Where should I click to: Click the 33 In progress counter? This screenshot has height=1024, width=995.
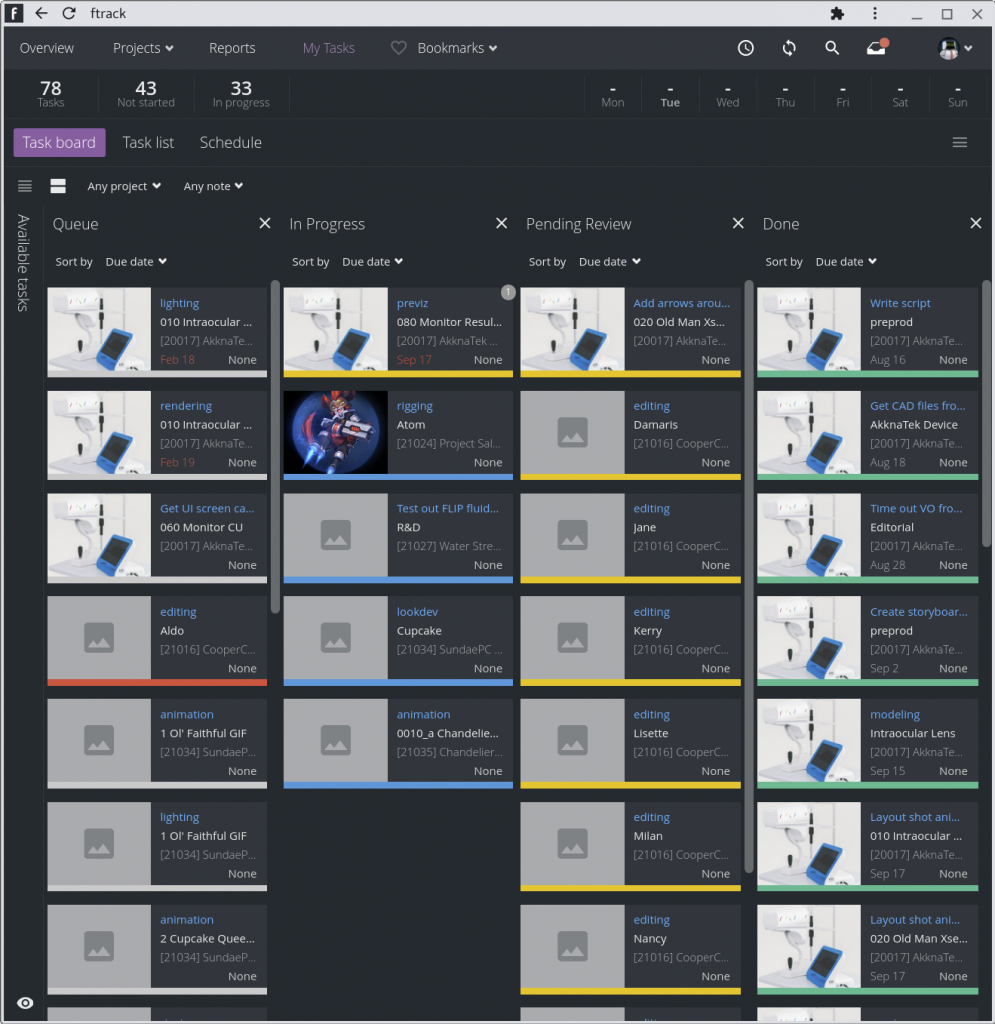pyautogui.click(x=241, y=93)
